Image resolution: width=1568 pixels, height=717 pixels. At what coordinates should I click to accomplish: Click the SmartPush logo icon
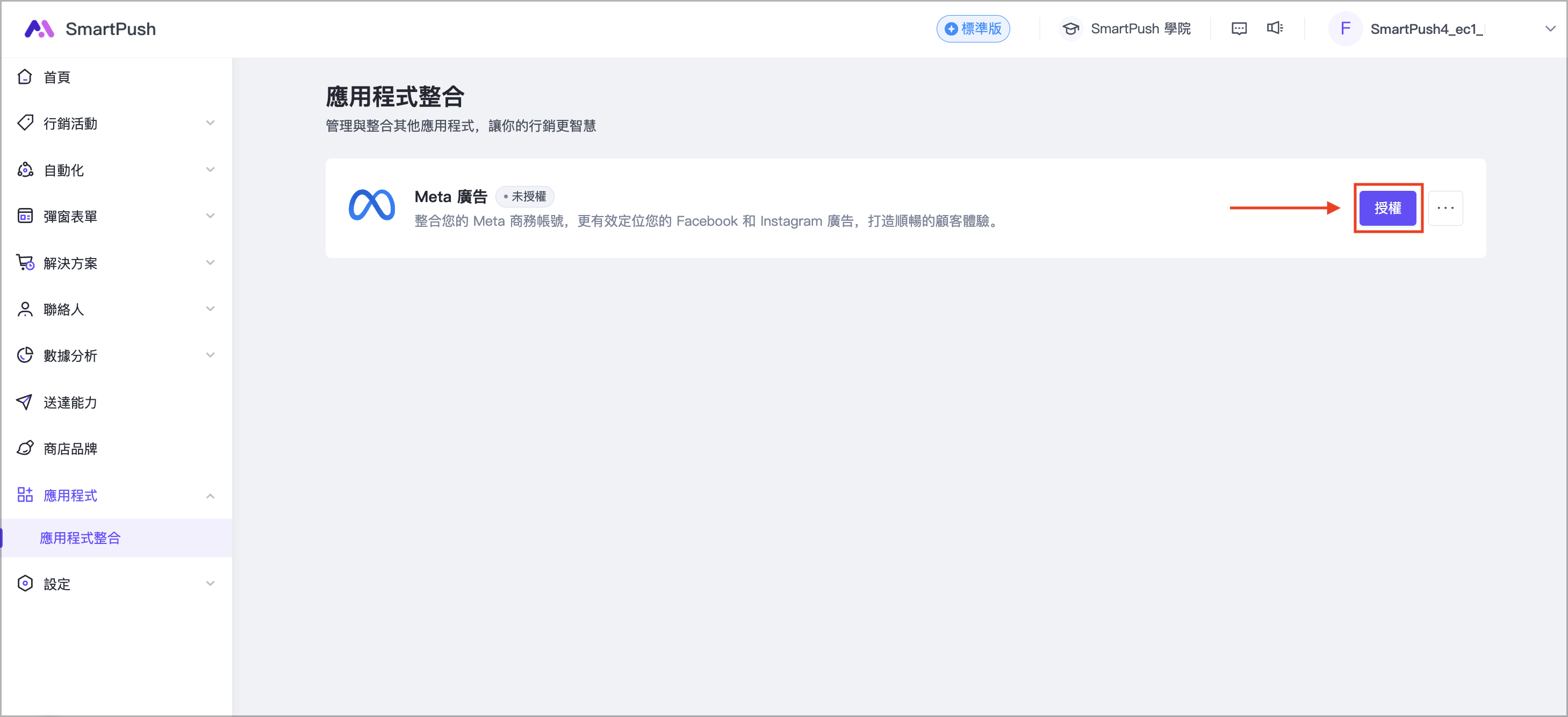(39, 28)
